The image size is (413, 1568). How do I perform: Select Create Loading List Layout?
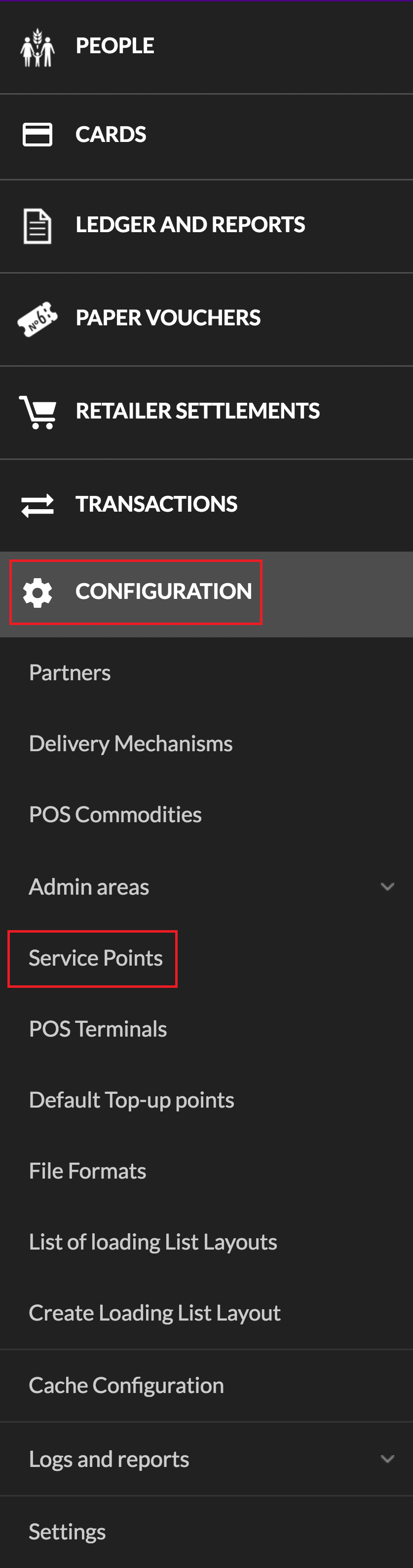tap(155, 1313)
